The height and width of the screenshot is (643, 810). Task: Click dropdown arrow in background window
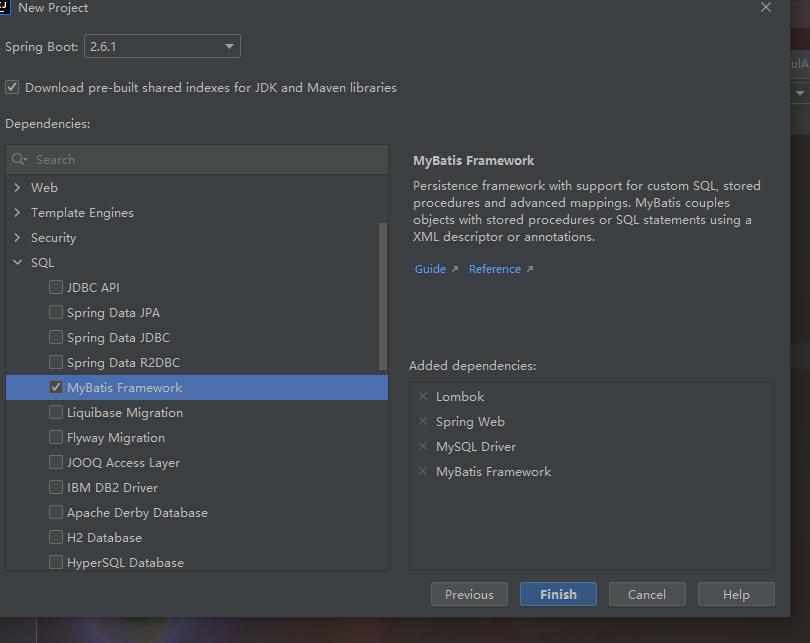[x=800, y=93]
